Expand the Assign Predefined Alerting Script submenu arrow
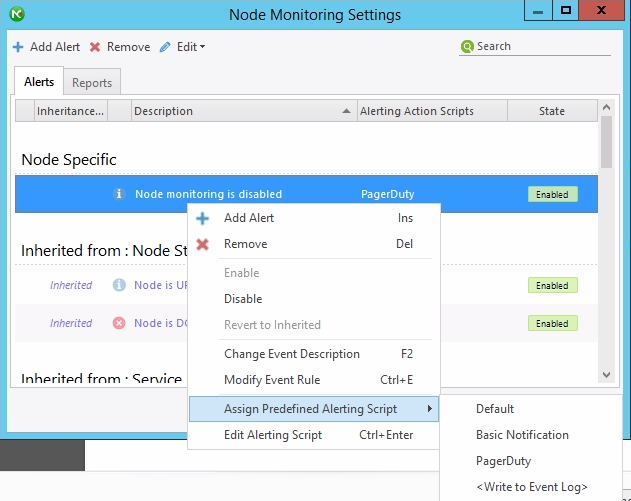The image size is (631, 501). click(x=430, y=408)
